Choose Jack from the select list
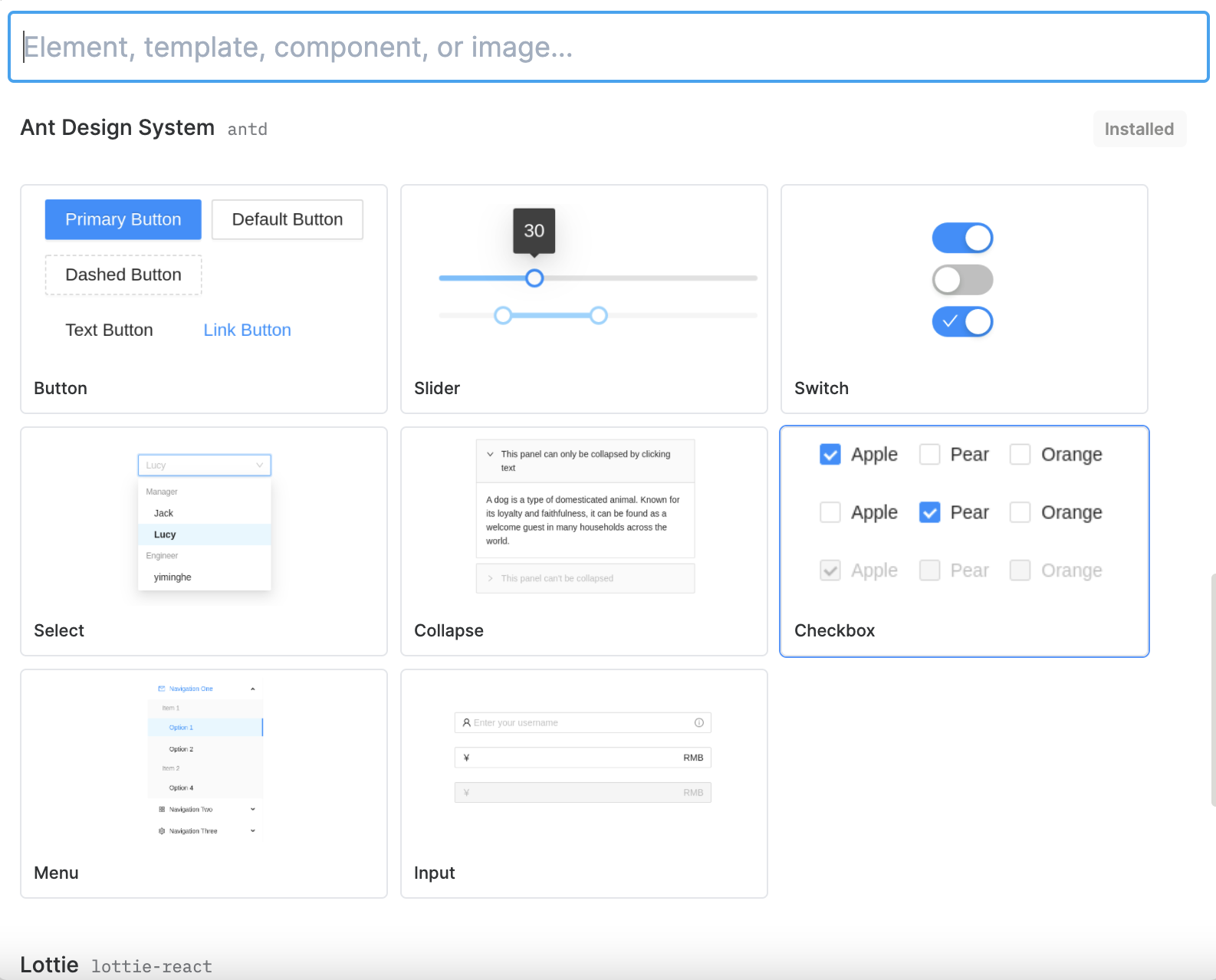This screenshot has width=1216, height=980. point(164,513)
